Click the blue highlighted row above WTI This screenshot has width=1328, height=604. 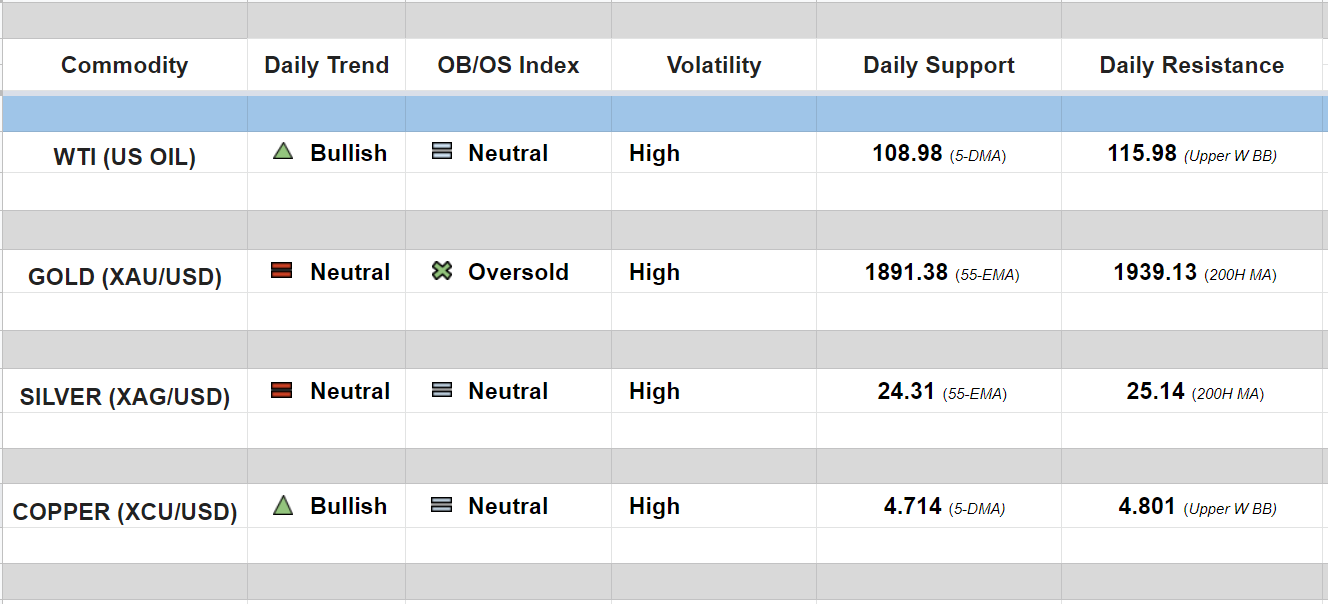coord(664,114)
